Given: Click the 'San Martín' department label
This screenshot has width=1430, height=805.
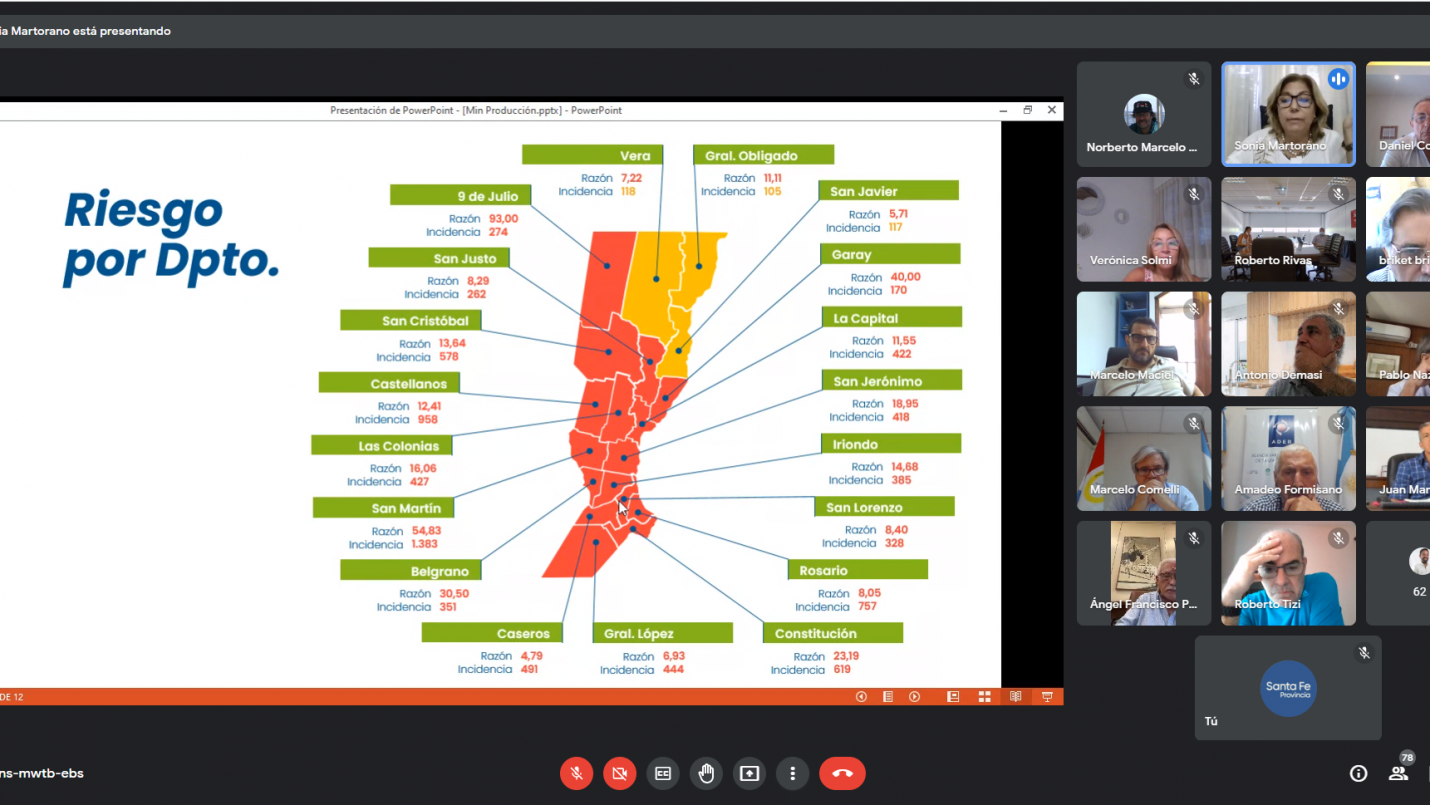Looking at the screenshot, I should [x=383, y=508].
